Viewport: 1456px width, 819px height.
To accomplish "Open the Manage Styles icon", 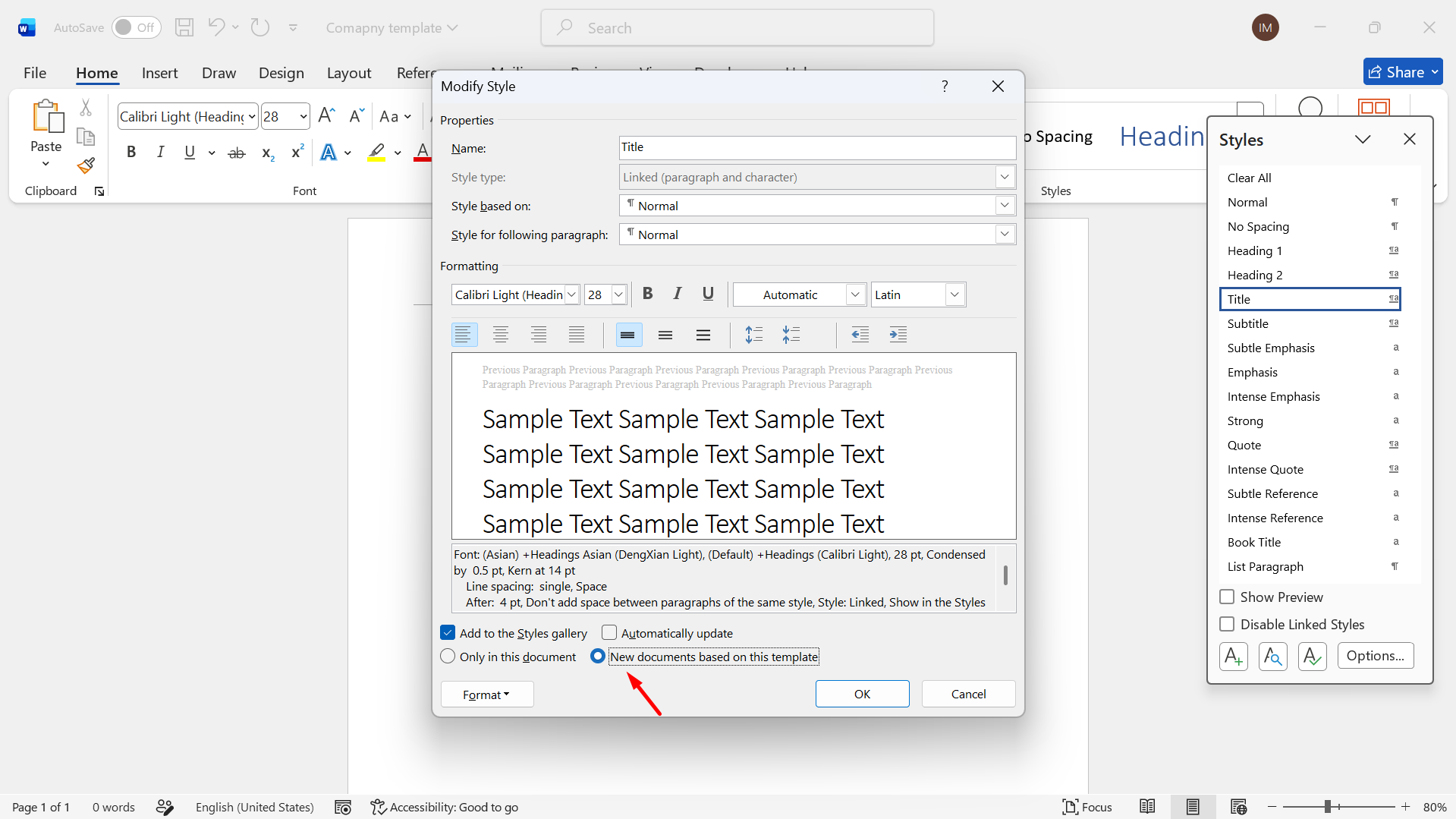I will (1313, 656).
